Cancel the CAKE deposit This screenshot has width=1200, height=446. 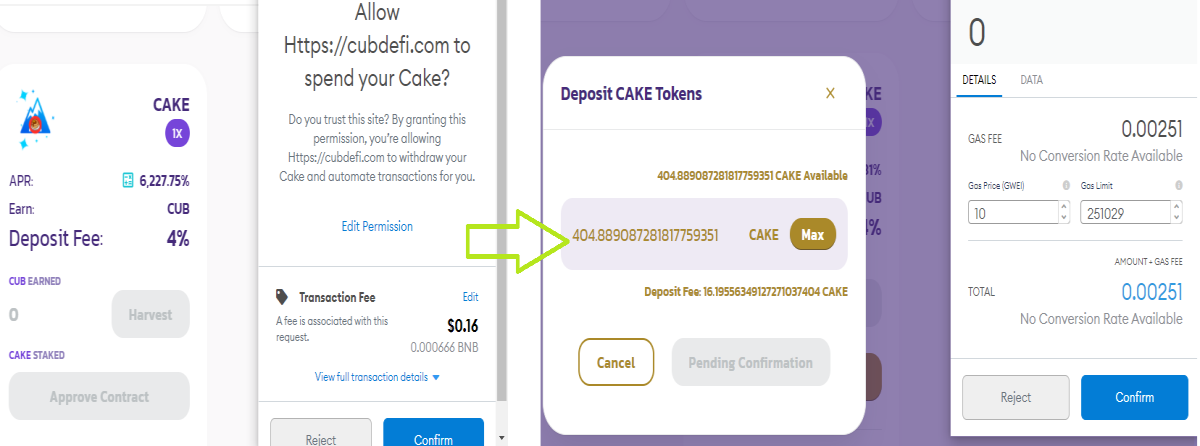tap(616, 362)
